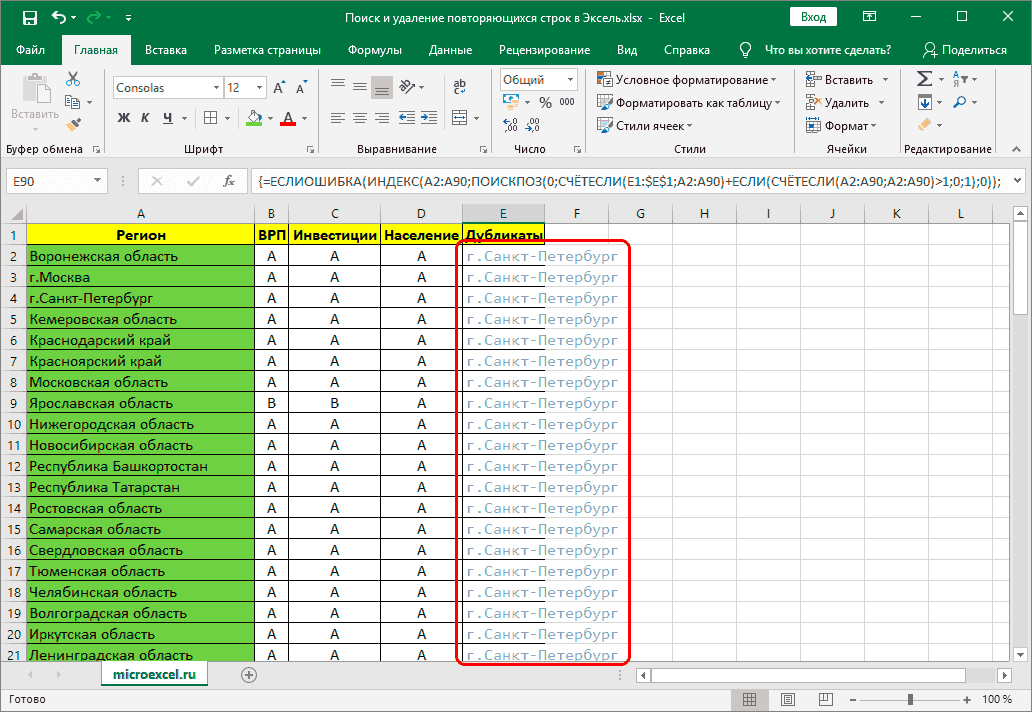Switch to the Данные ribbon tab
The image size is (1032, 712).
point(450,50)
